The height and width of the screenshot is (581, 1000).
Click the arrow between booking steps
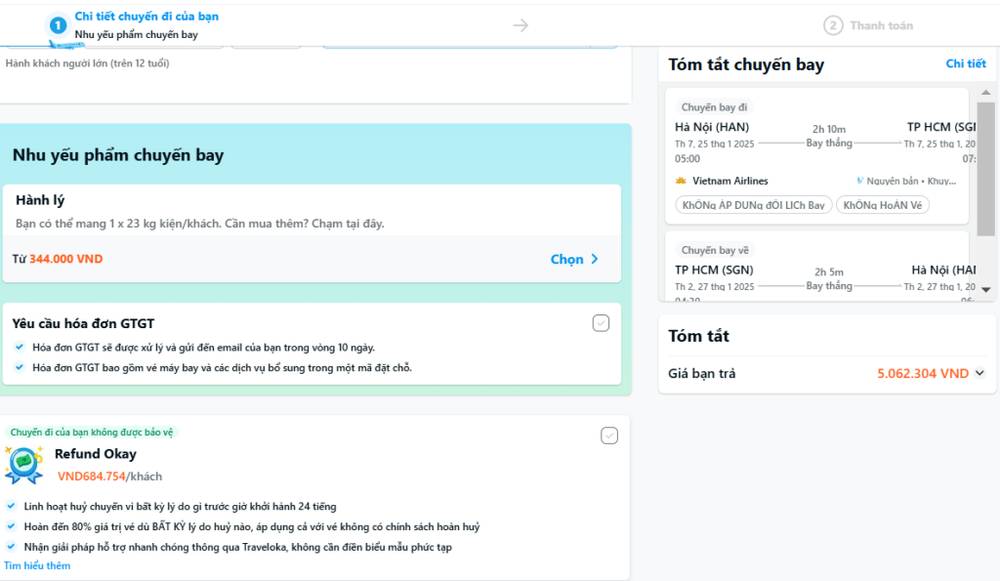(x=520, y=25)
